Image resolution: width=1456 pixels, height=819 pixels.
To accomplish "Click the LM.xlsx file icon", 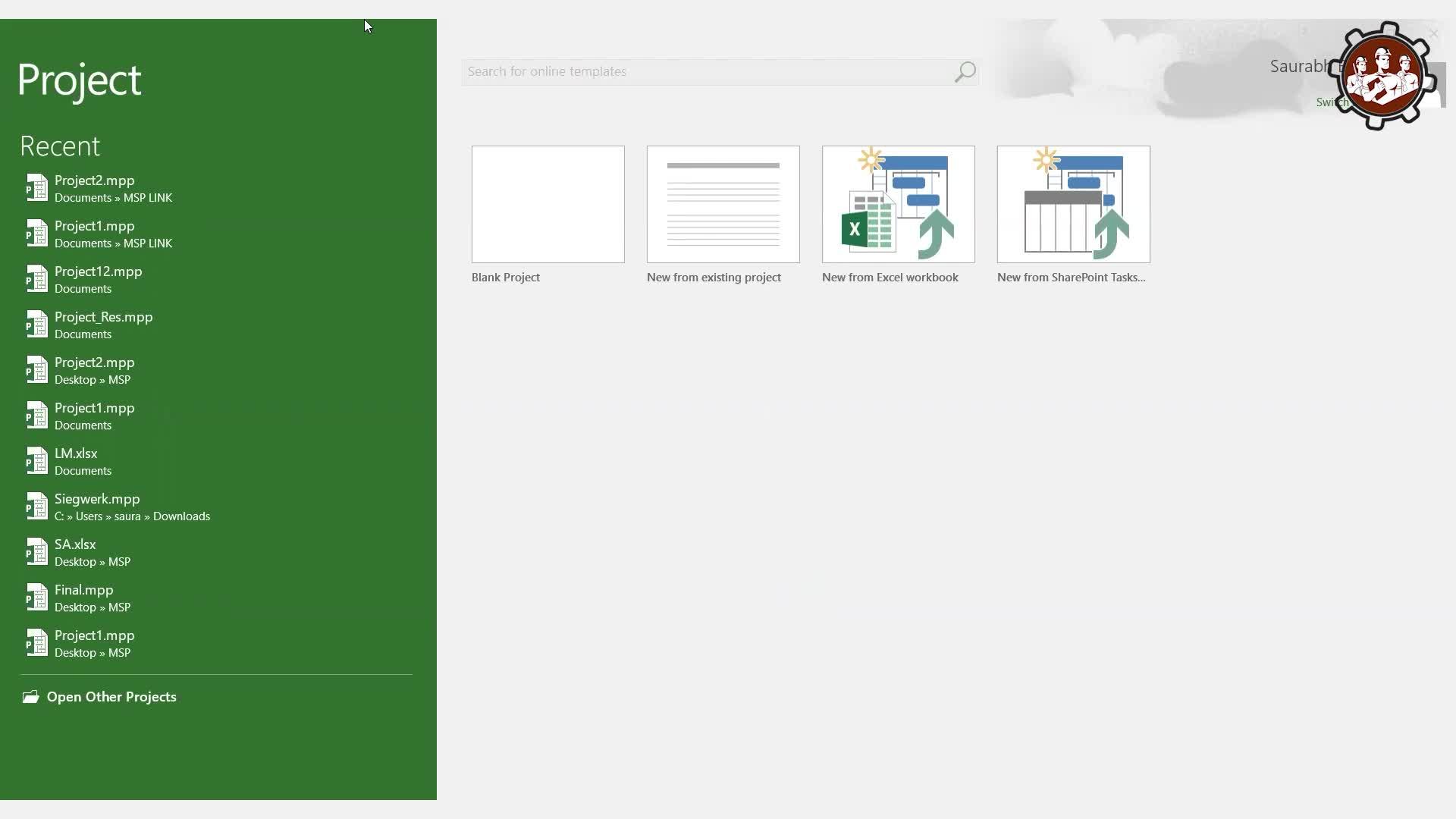I will [x=36, y=461].
